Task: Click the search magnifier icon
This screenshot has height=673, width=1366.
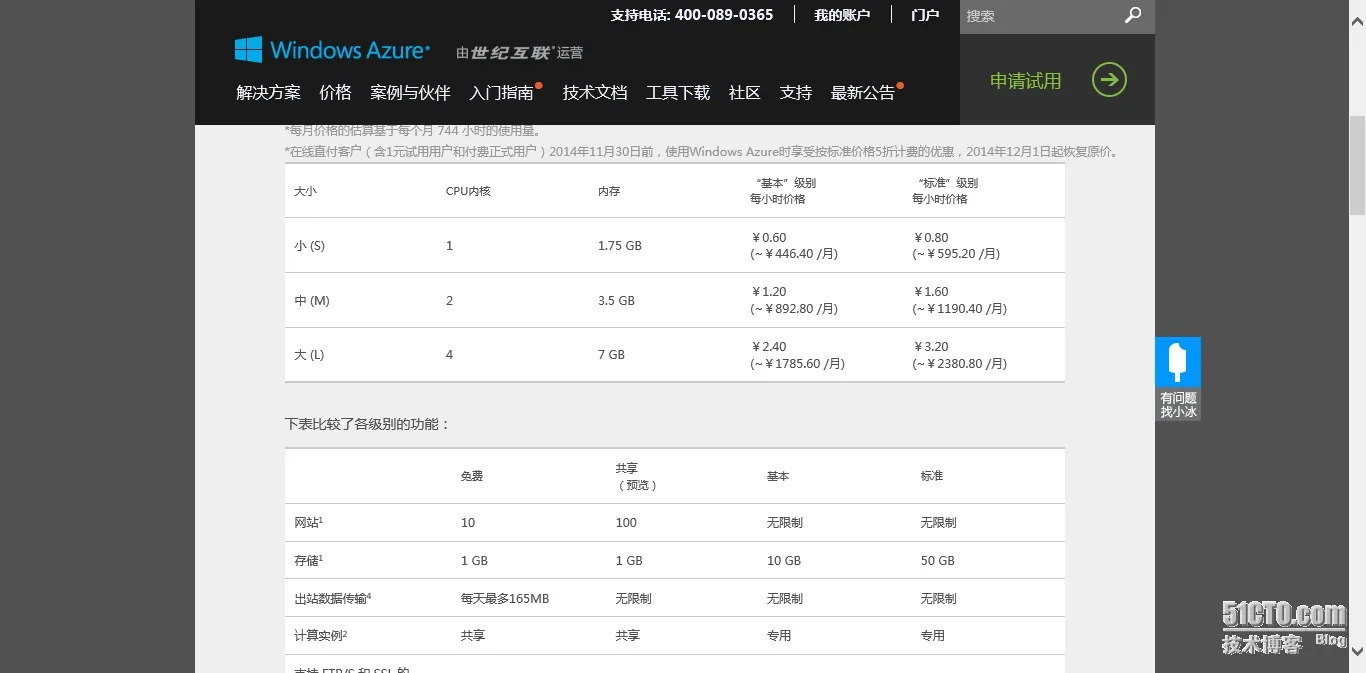Action: [1133, 15]
